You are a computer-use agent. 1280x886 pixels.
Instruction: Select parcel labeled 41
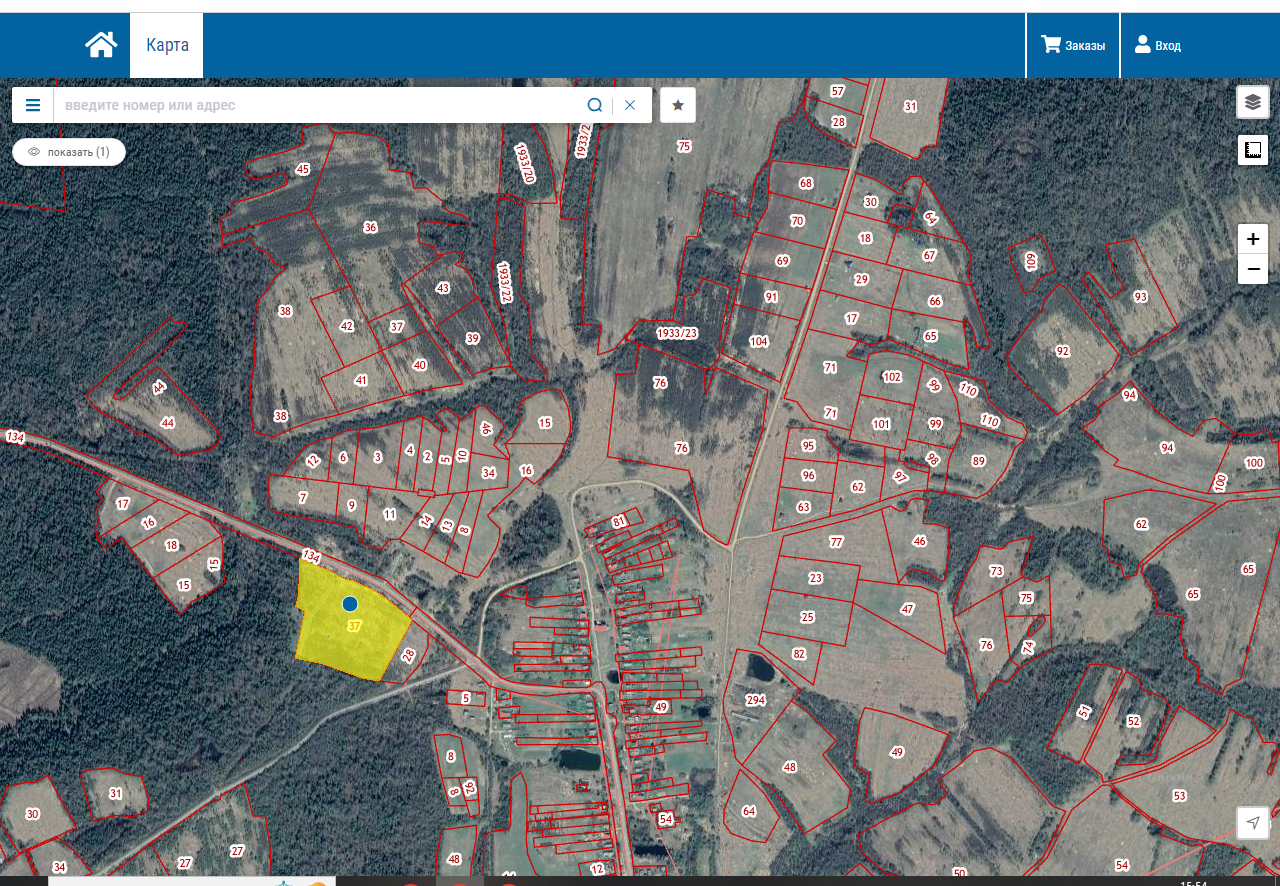tap(361, 380)
